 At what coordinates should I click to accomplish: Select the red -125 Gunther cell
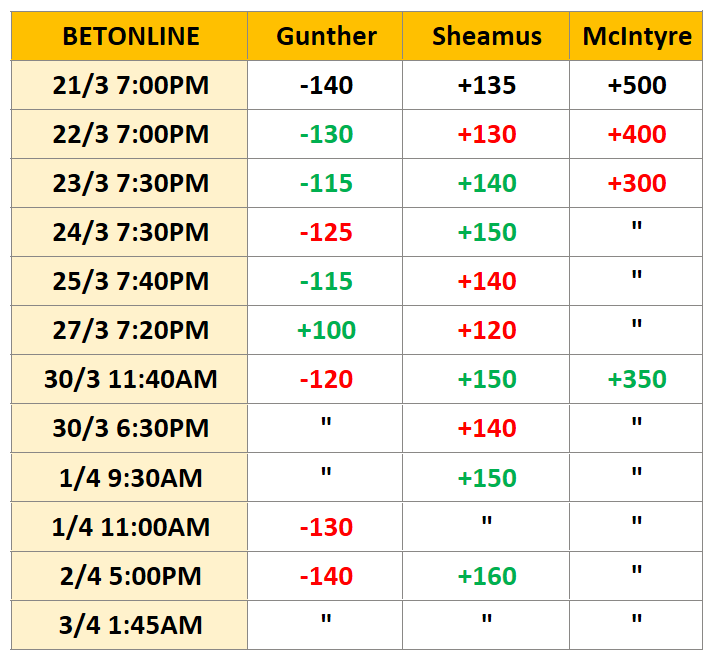click(325, 232)
